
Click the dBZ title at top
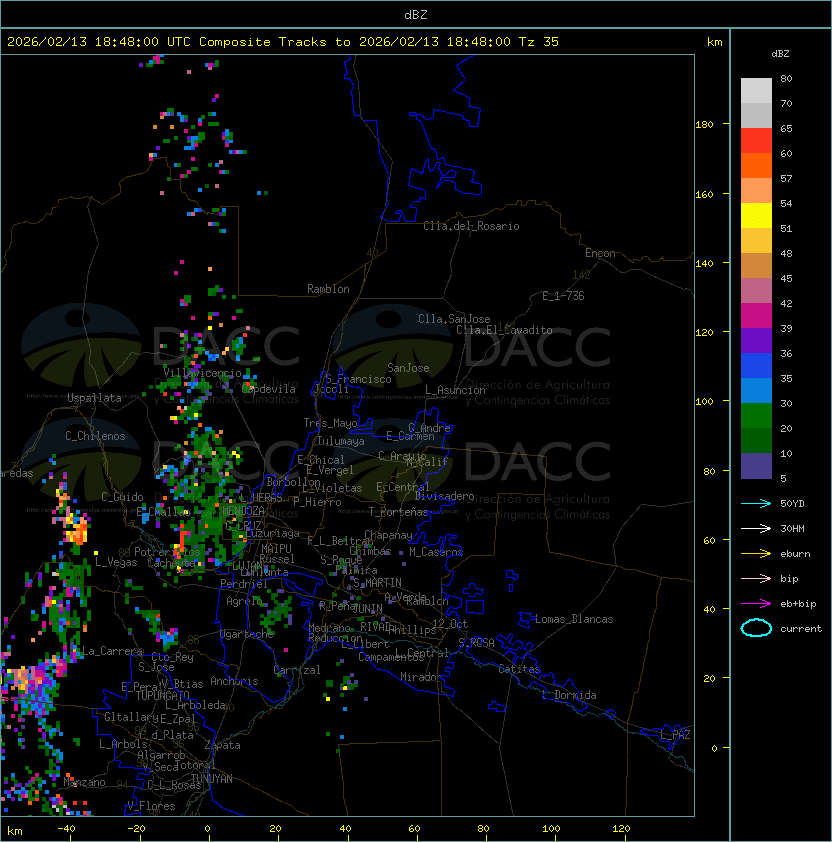pos(416,14)
